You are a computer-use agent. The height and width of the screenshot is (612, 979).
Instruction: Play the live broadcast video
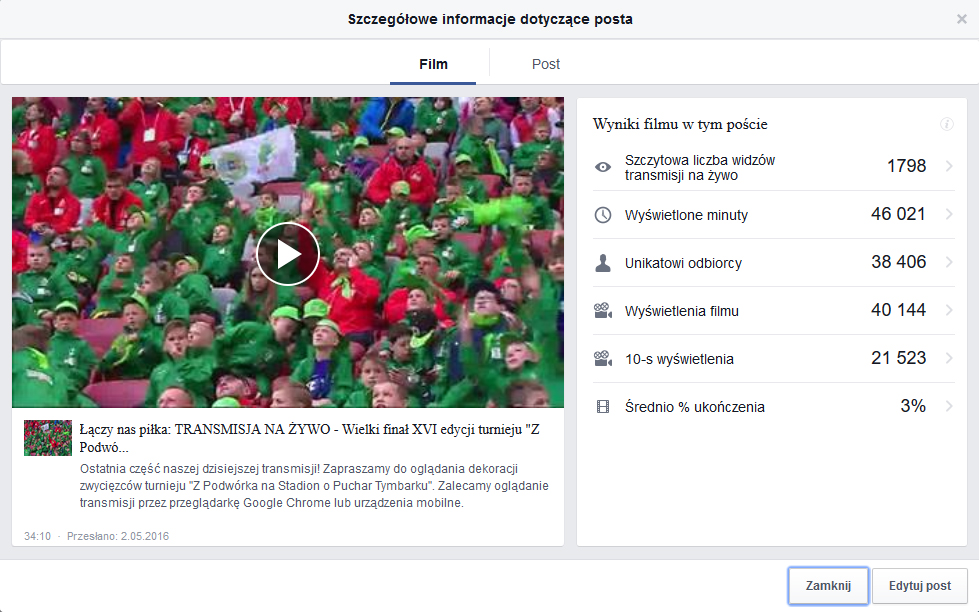pyautogui.click(x=288, y=254)
